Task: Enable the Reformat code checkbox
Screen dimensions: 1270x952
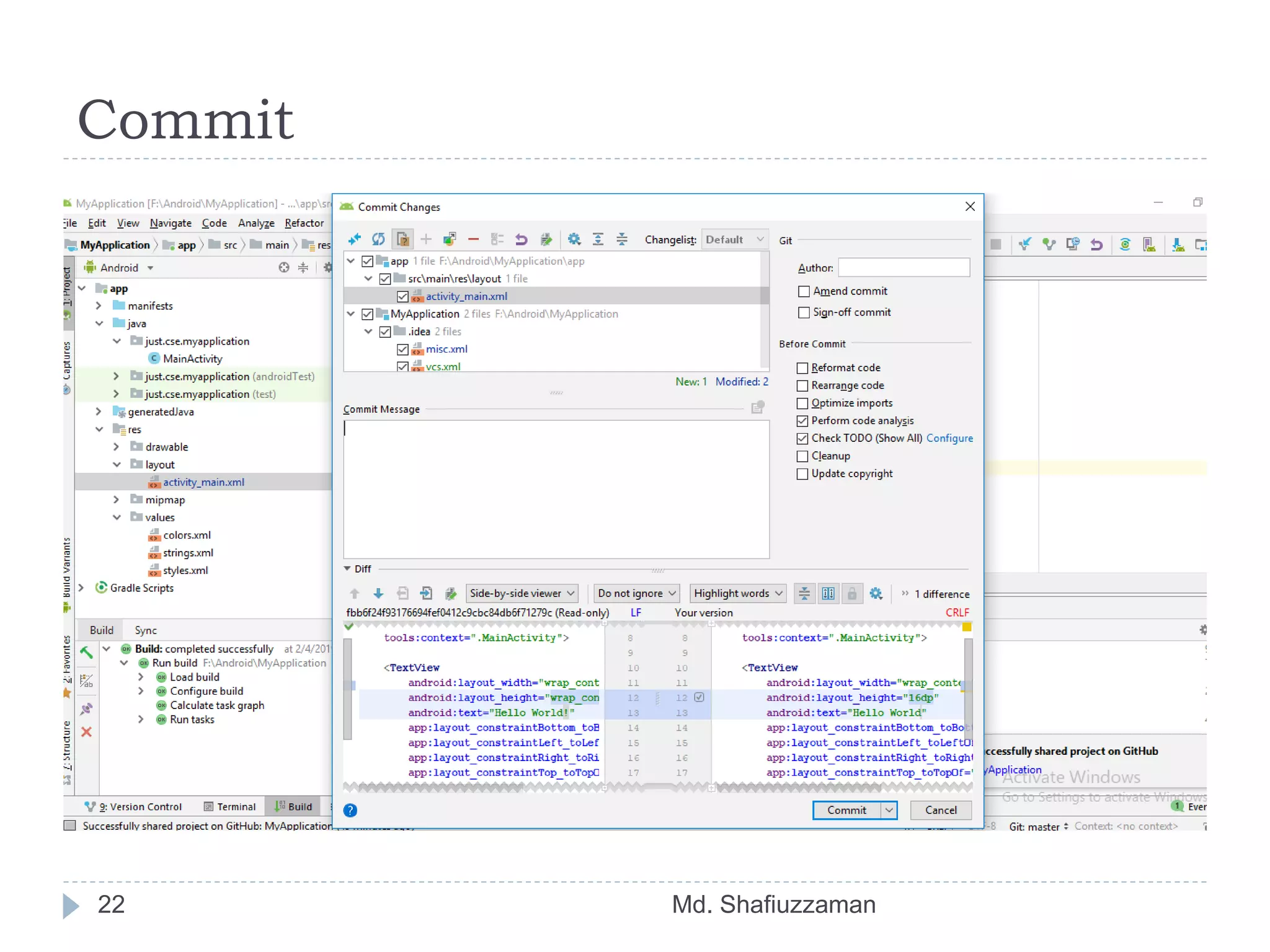Action: [802, 368]
